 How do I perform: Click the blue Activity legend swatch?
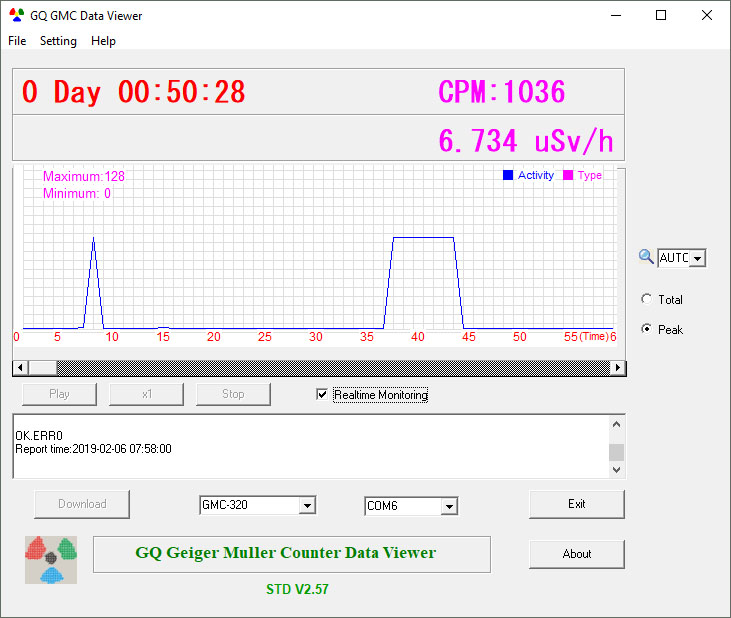coord(508,175)
